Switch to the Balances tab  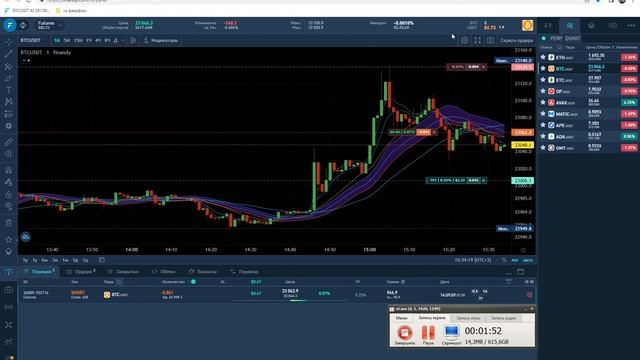(x=203, y=271)
